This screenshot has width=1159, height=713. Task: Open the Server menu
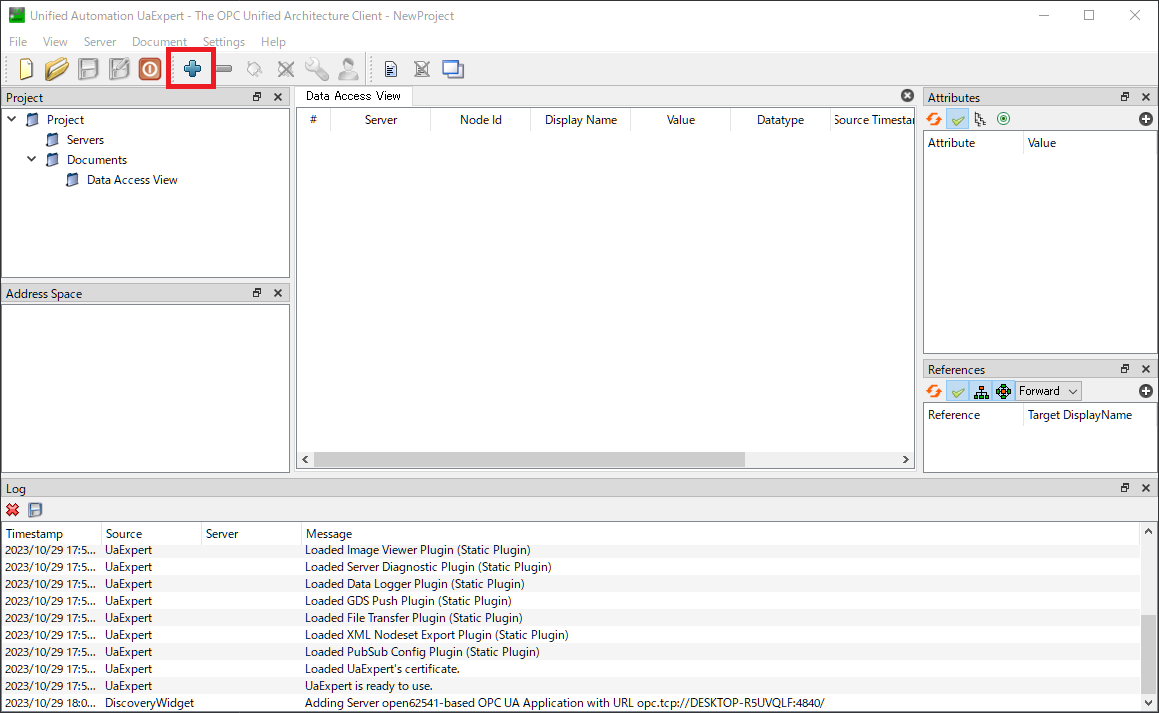coord(100,42)
